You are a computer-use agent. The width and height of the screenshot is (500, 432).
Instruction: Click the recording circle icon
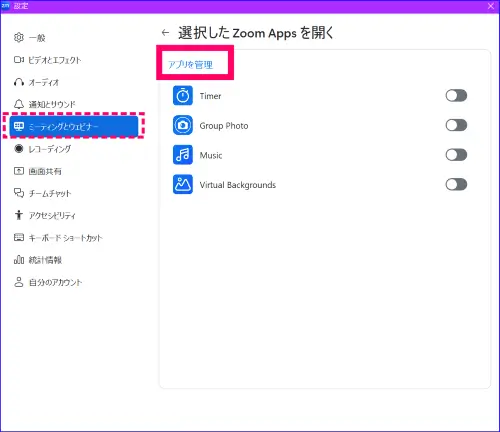point(19,148)
